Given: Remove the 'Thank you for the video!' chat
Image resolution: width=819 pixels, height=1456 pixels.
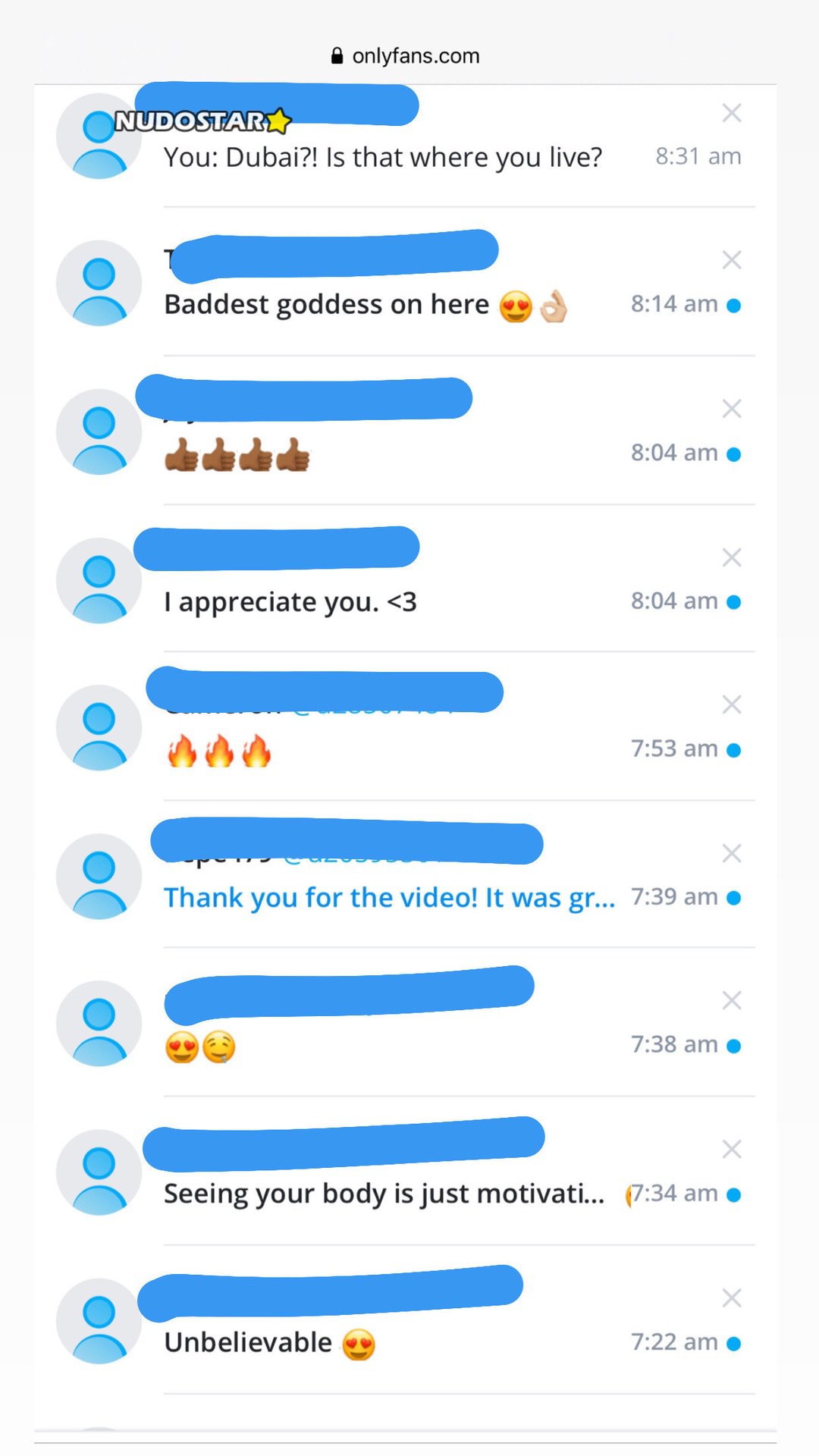Looking at the screenshot, I should (732, 853).
